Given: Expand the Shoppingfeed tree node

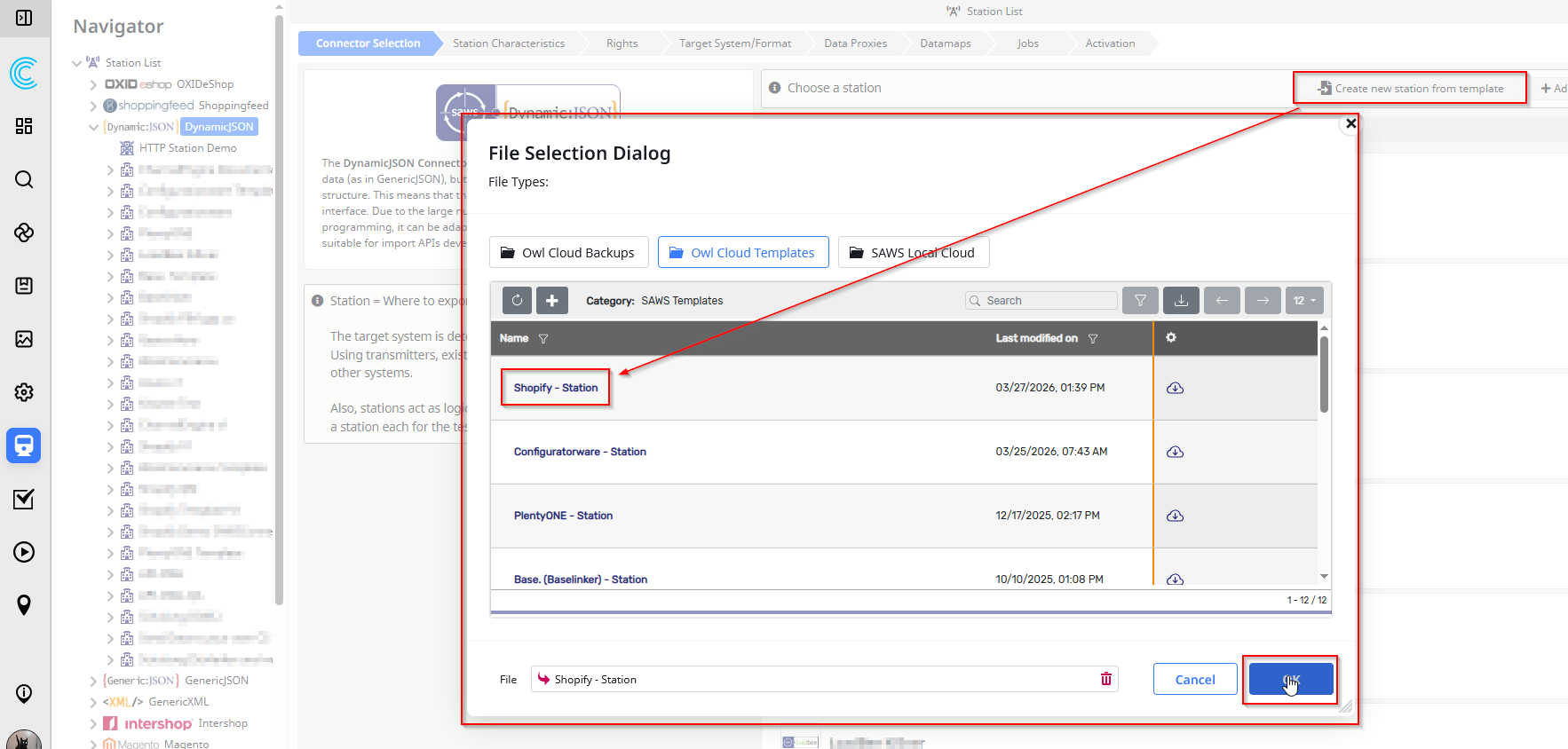Looking at the screenshot, I should [x=93, y=106].
